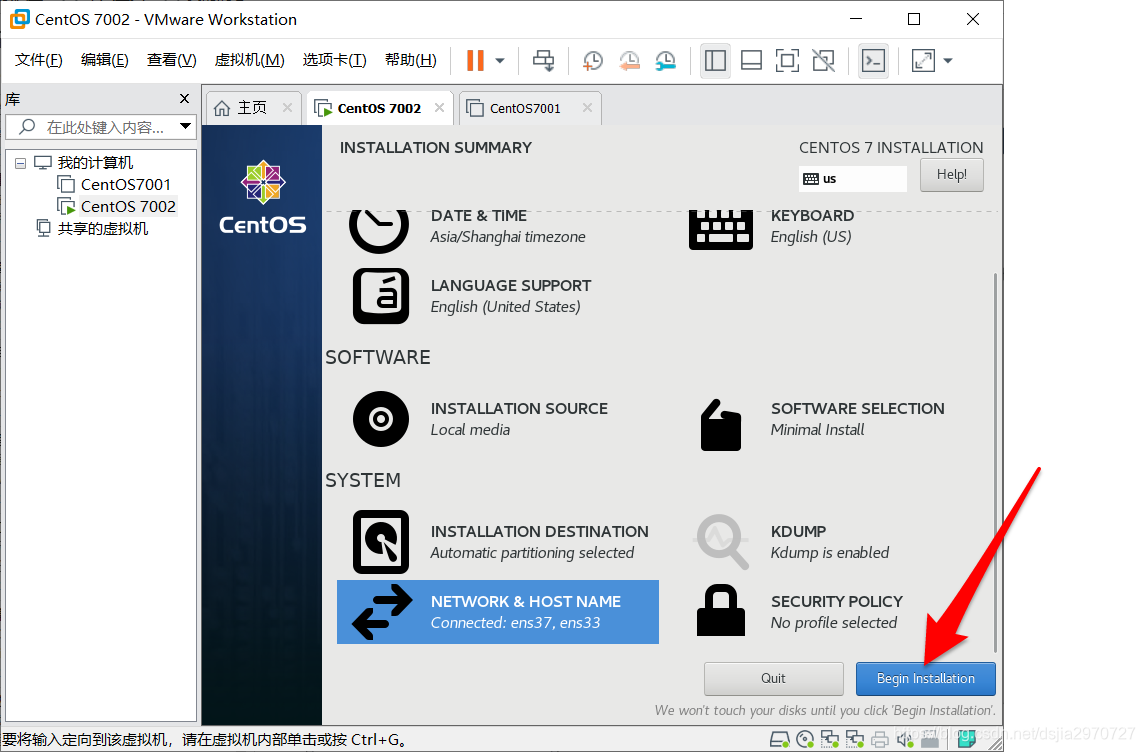Image resolution: width=1145 pixels, height=752 pixels.
Task: Click the Quit button
Action: (x=773, y=678)
